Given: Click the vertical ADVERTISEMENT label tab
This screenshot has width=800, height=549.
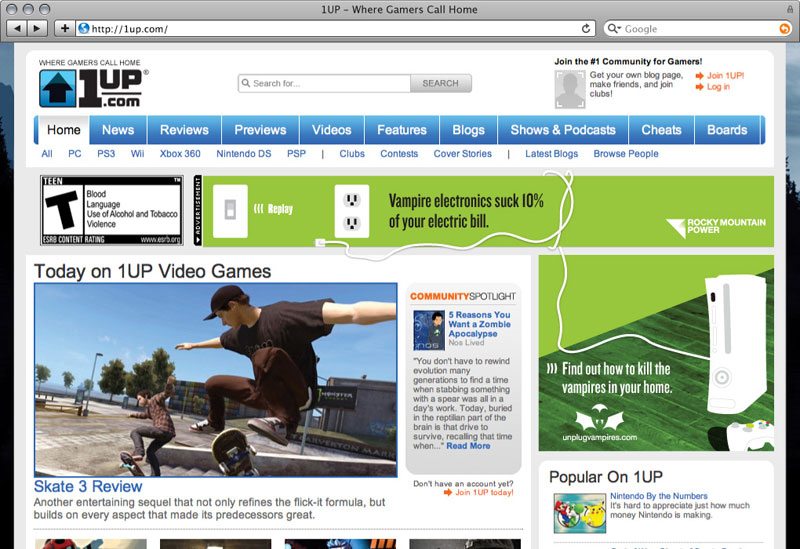Looking at the screenshot, I should [198, 210].
